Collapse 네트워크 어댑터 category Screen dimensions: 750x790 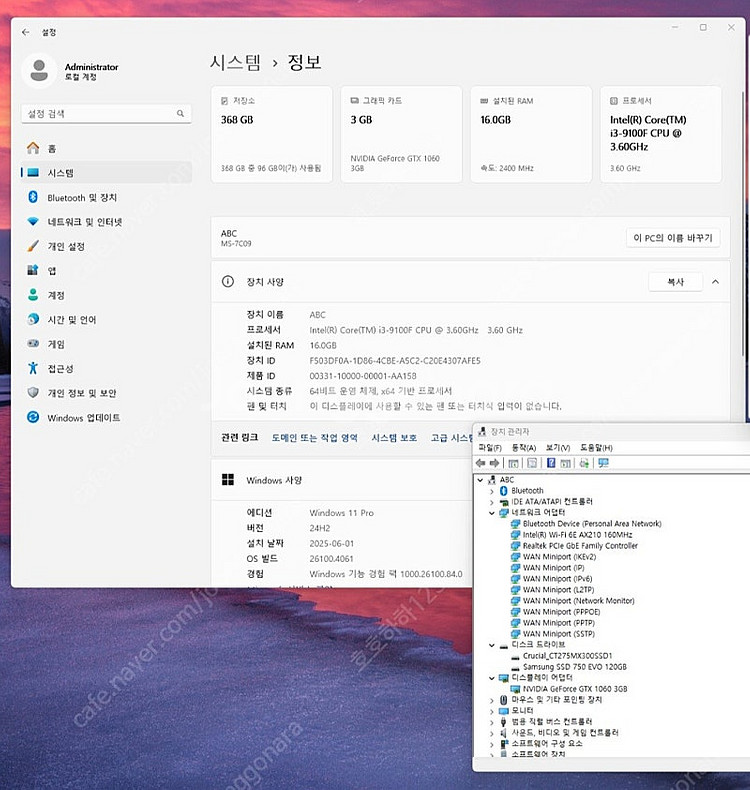pyautogui.click(x=492, y=513)
